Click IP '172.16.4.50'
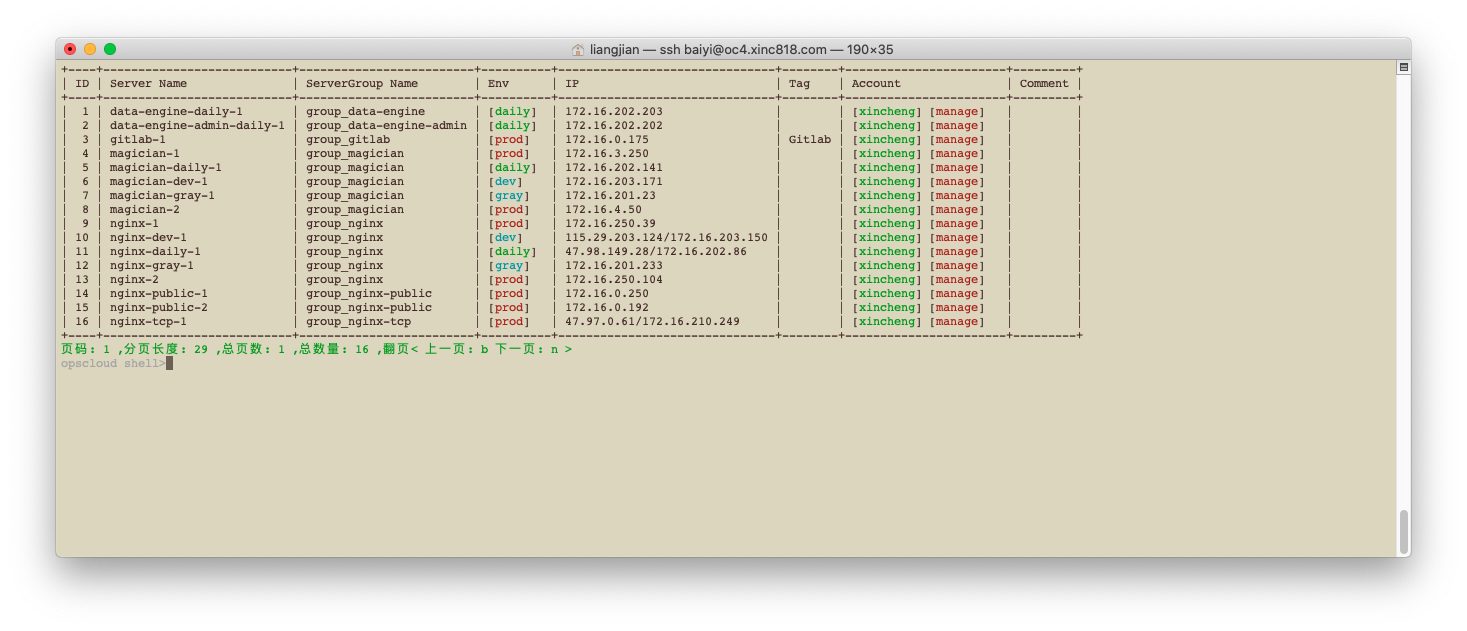The width and height of the screenshot is (1467, 631). click(x=603, y=210)
